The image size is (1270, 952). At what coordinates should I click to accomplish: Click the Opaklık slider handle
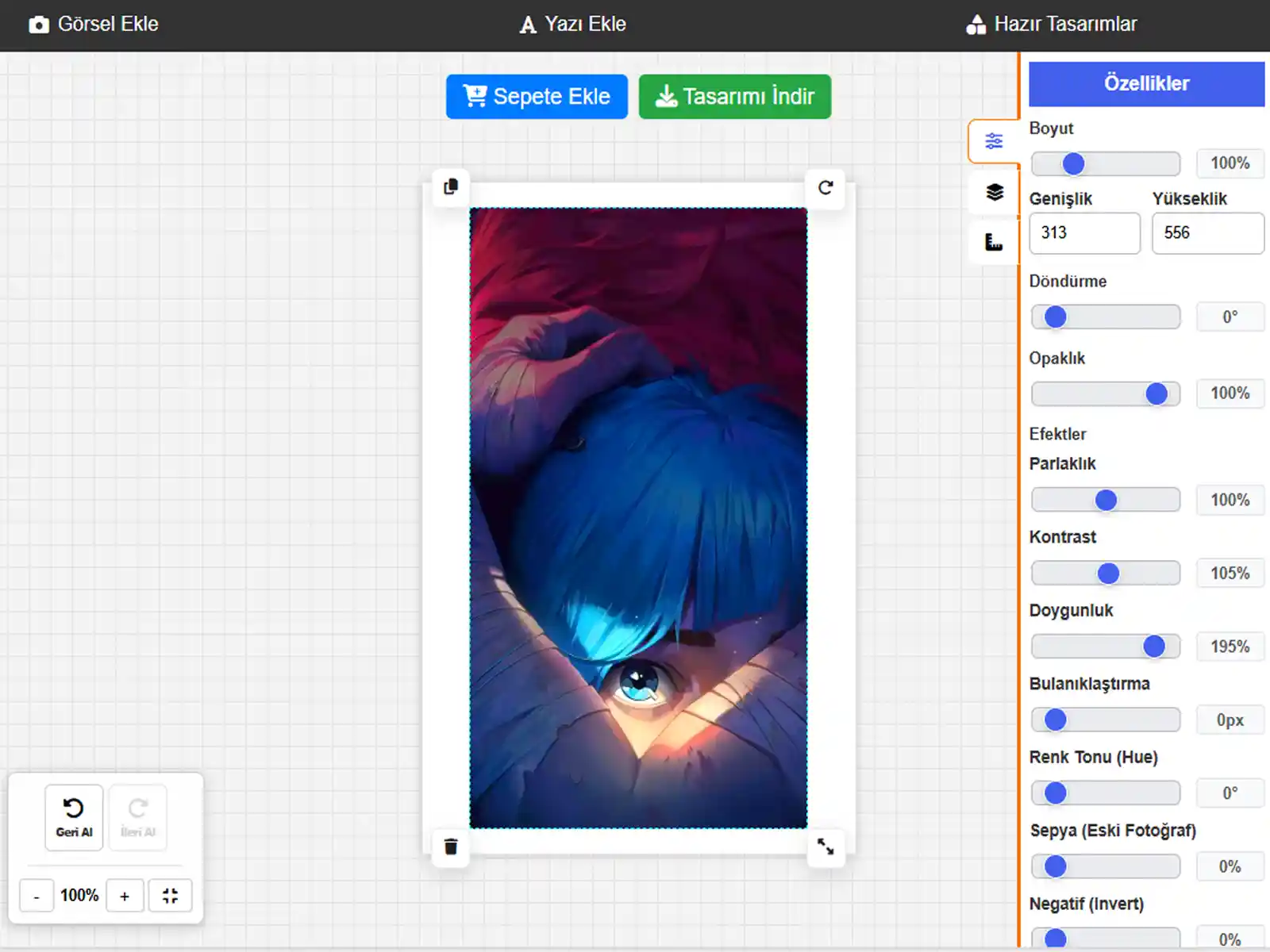click(x=1156, y=393)
